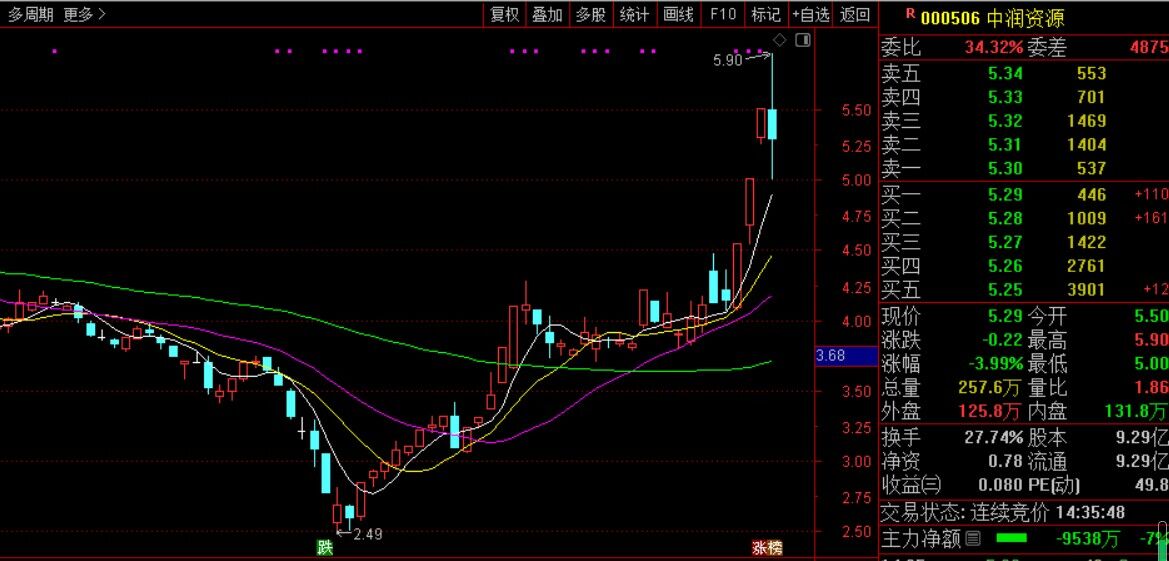Click the lowest candlestick near 2.49
This screenshot has height=561, width=1169.
337,511
